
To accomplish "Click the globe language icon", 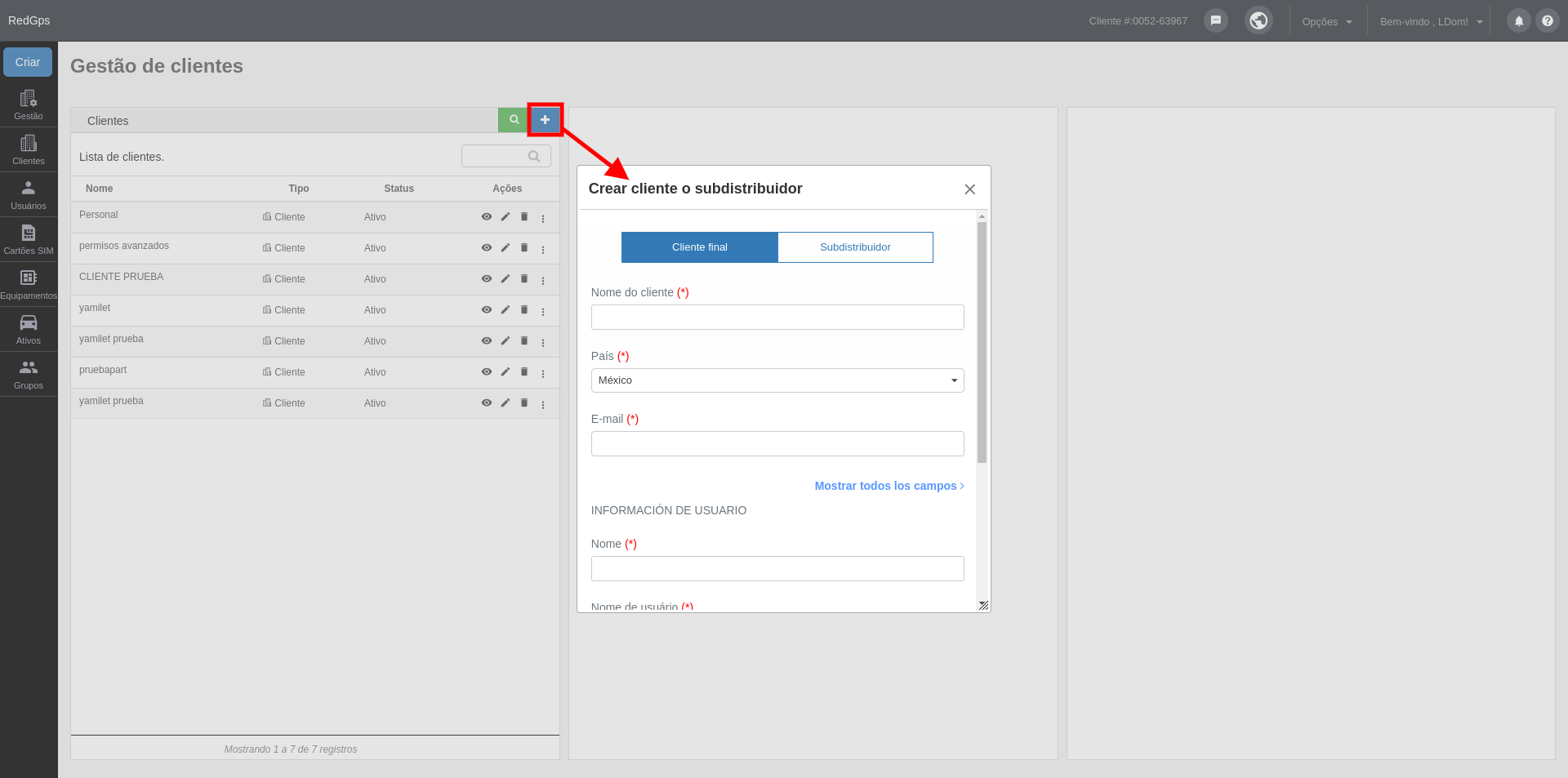I will click(x=1258, y=20).
